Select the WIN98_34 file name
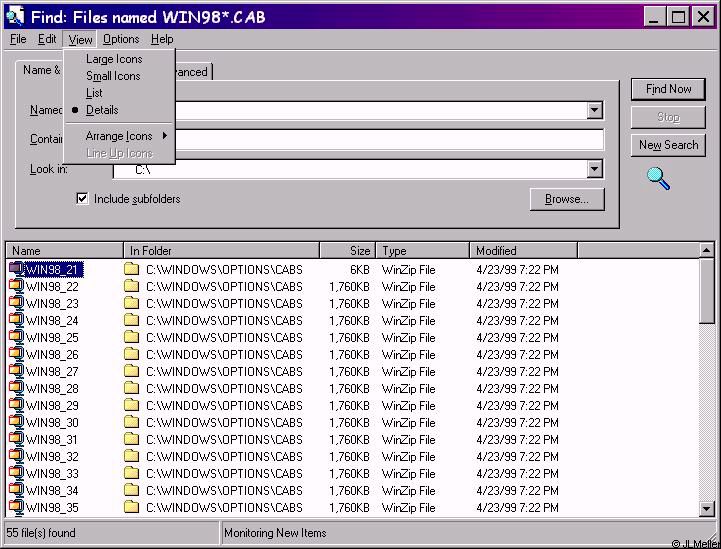The image size is (721, 549). click(52, 491)
